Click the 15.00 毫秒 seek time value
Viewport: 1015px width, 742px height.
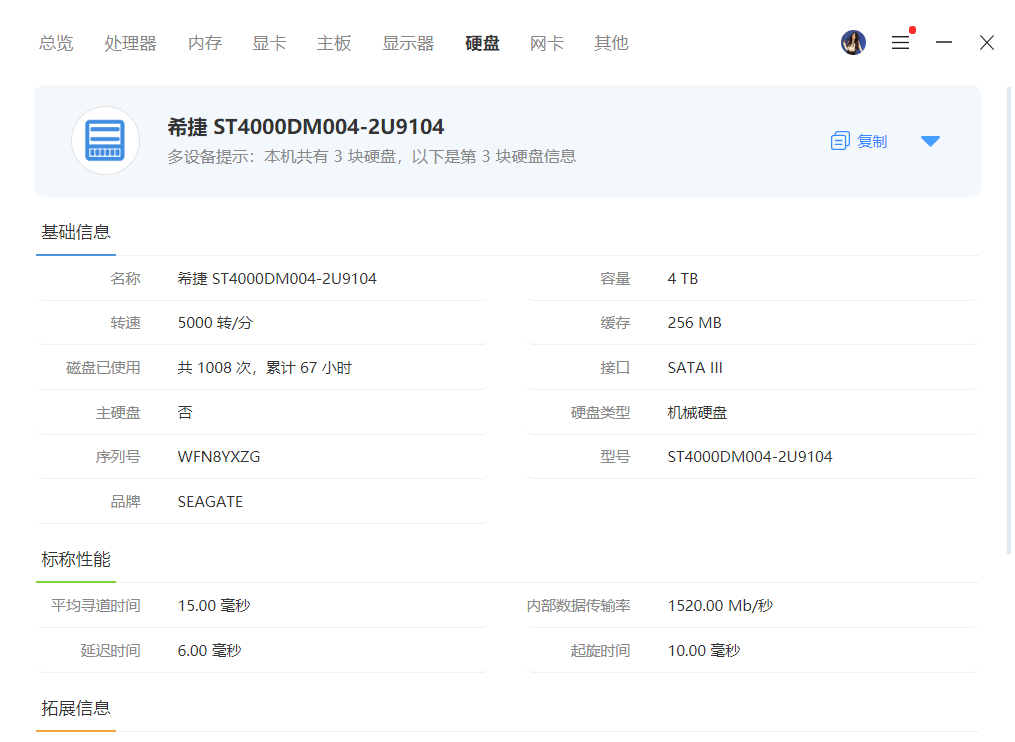(x=214, y=605)
